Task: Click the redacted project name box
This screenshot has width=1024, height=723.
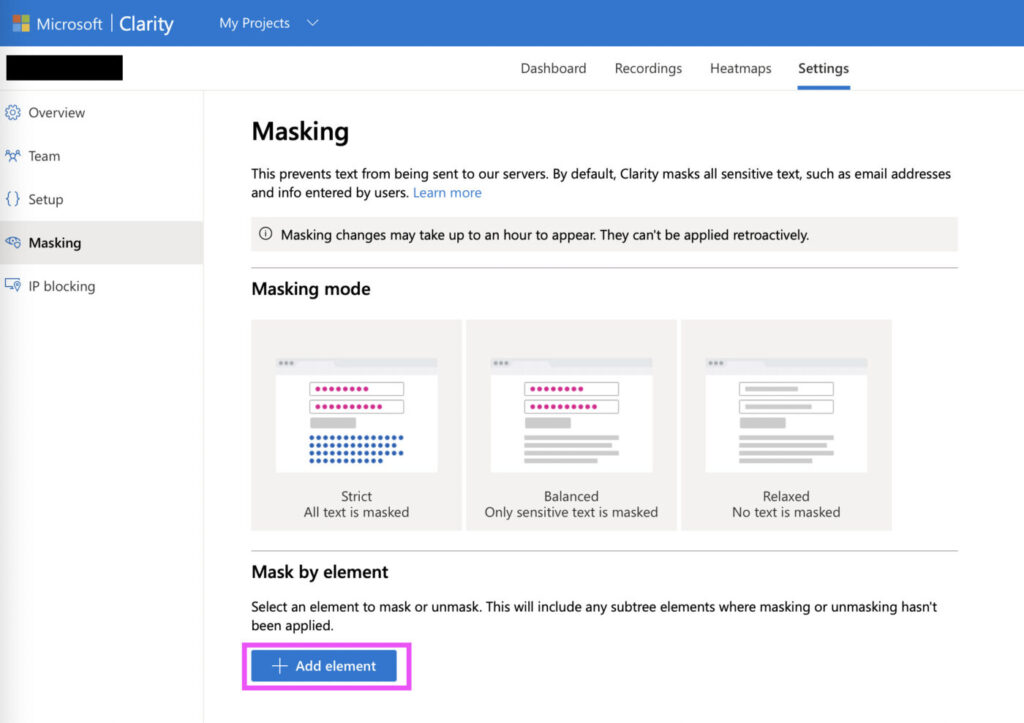Action: point(64,68)
